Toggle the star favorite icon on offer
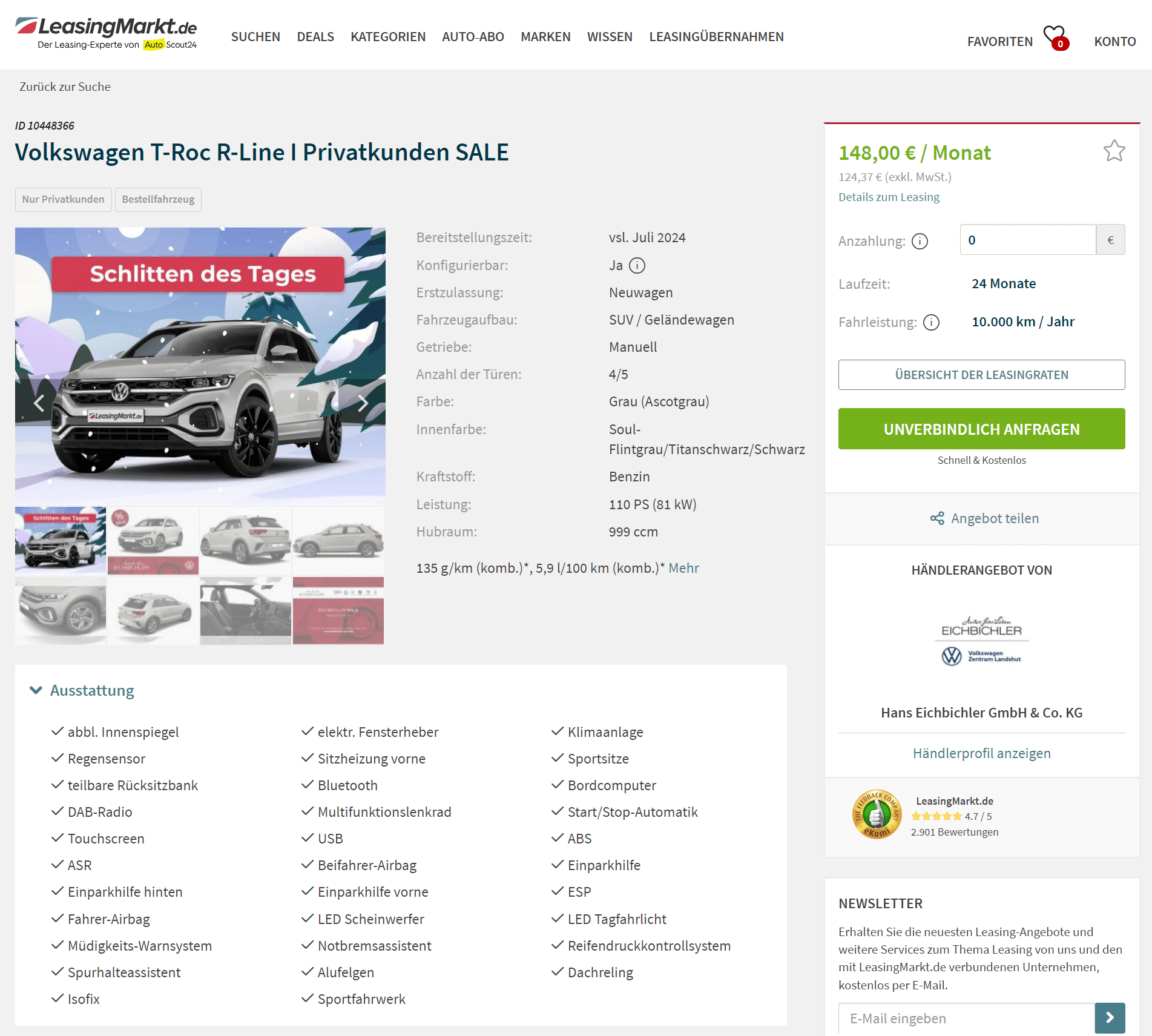 [1114, 151]
